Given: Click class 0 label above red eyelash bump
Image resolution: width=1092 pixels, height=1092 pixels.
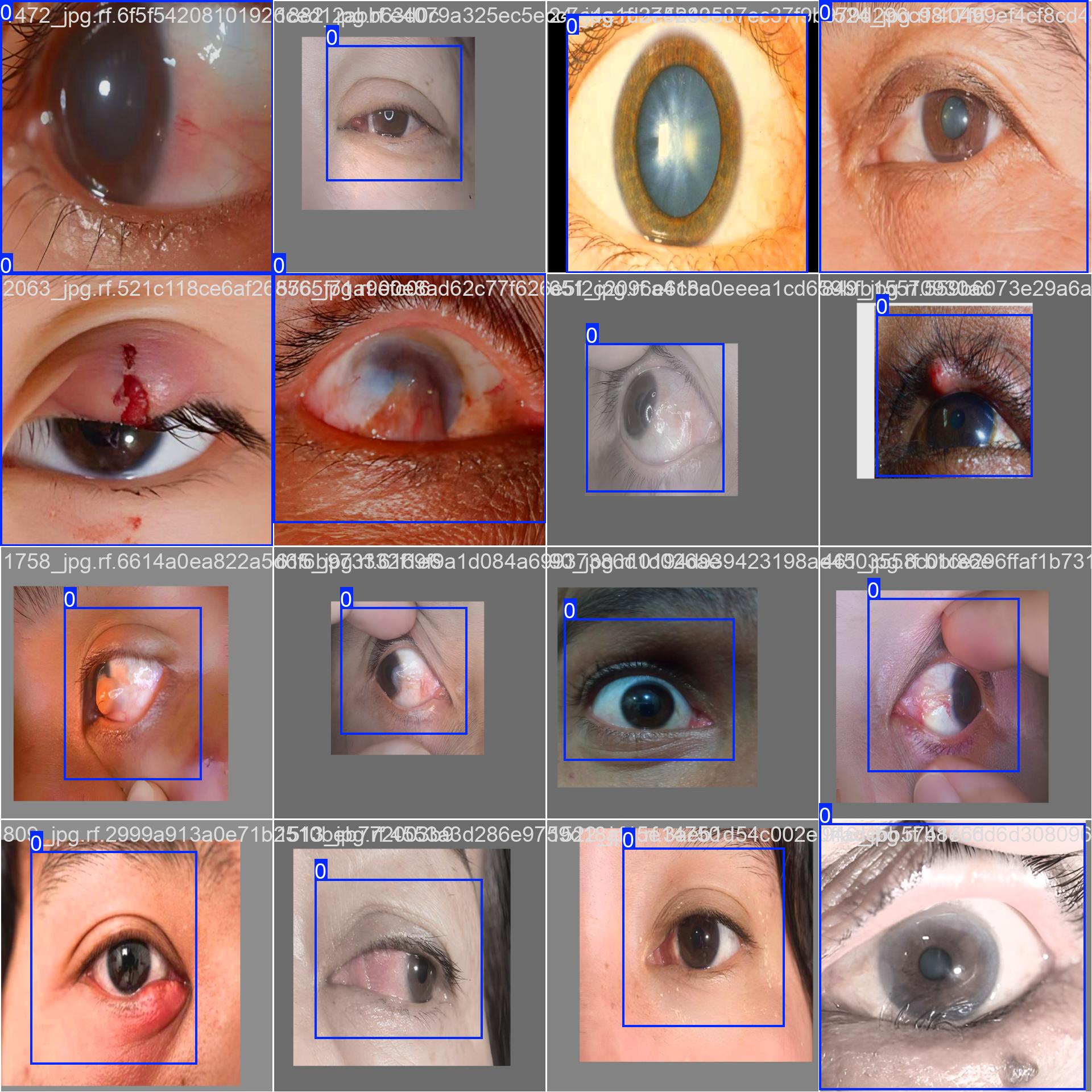Looking at the screenshot, I should coord(882,307).
